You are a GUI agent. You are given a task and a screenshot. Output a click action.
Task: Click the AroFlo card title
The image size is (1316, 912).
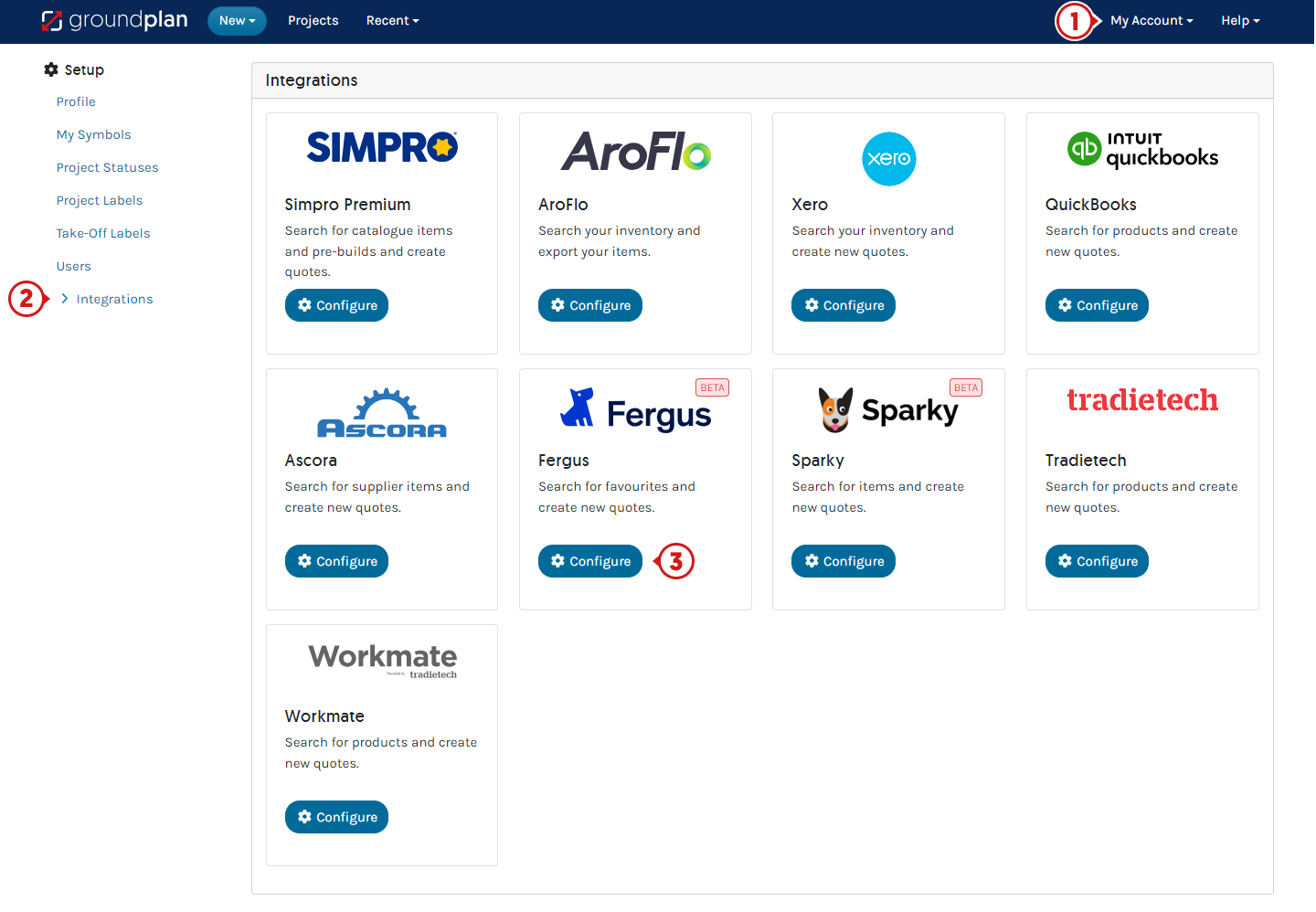pyautogui.click(x=563, y=205)
